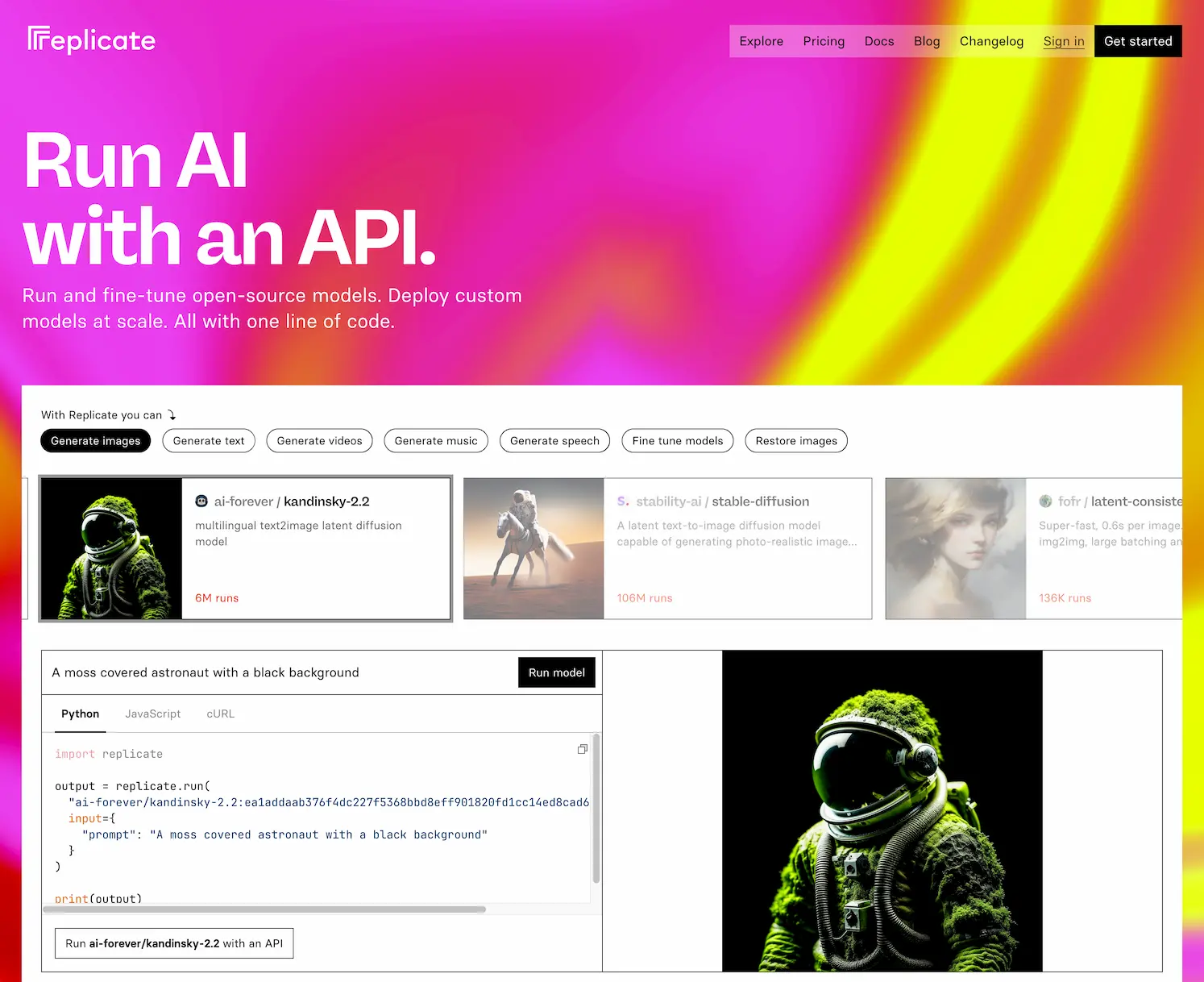Click the stability-ai avatar icon
This screenshot has width=1204, height=982.
point(623,501)
